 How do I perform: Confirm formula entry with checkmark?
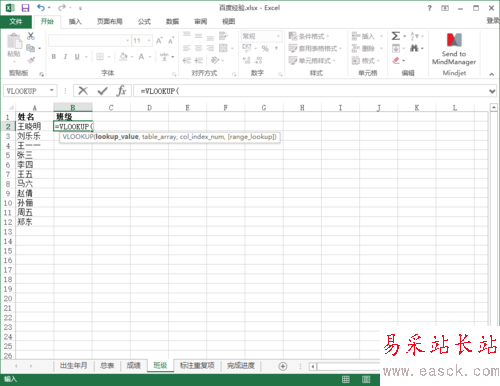[102, 91]
